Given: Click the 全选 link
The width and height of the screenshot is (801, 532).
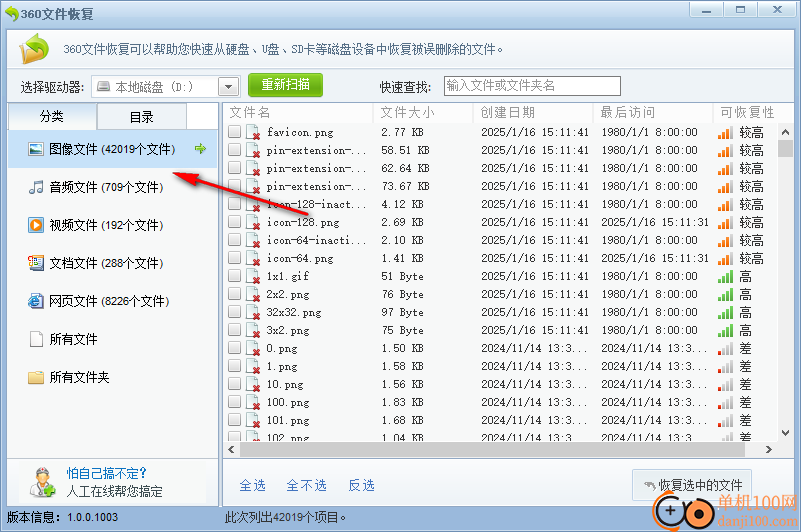Looking at the screenshot, I should point(253,485).
